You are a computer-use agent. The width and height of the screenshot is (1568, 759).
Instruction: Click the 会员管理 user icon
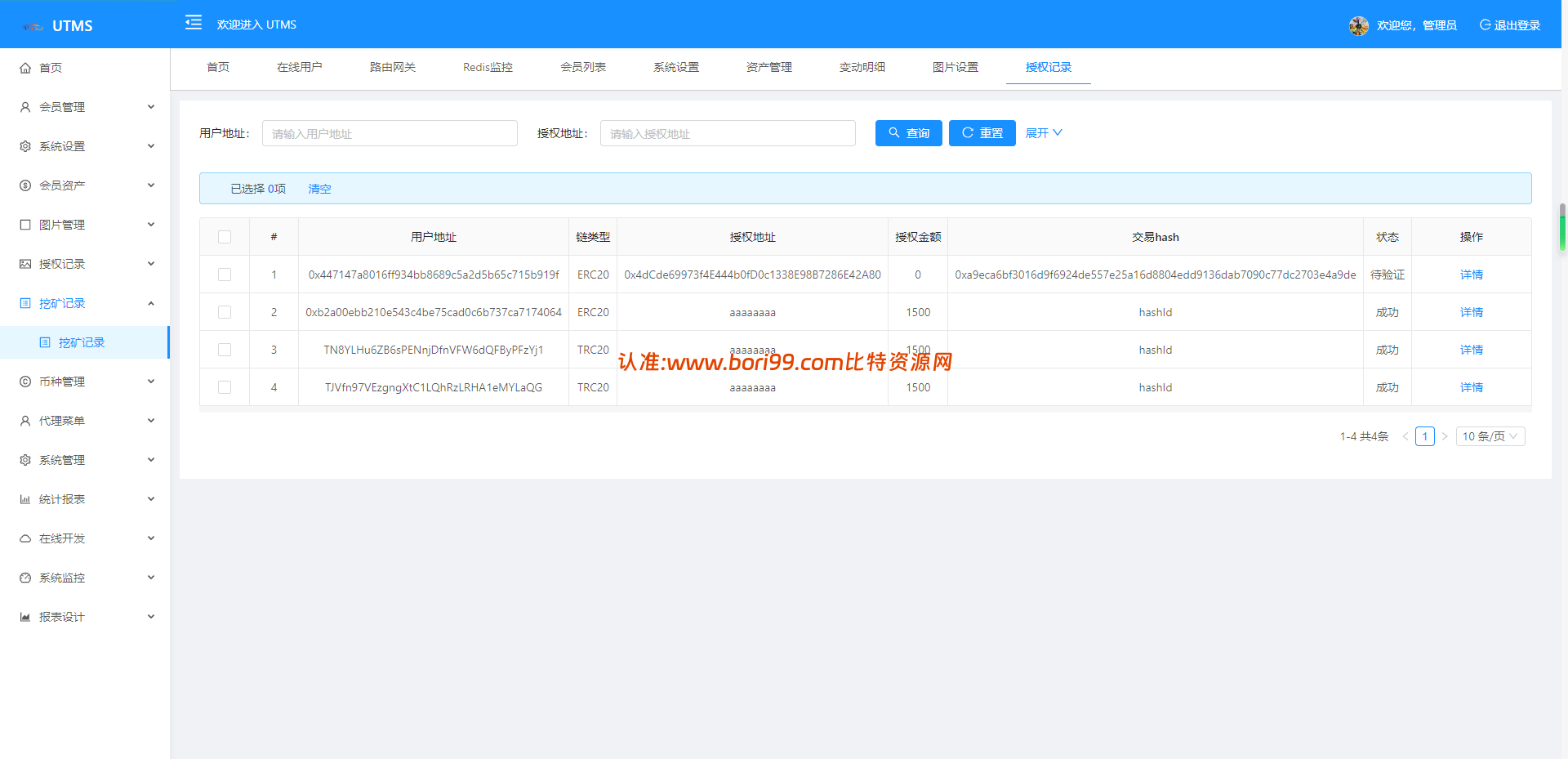coord(25,107)
